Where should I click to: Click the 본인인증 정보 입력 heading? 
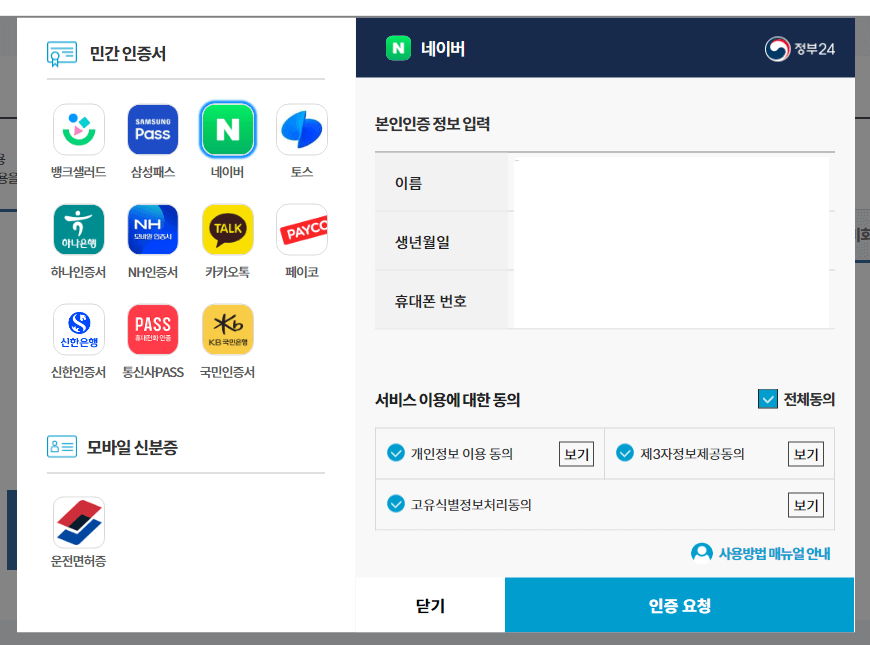[x=432, y=124]
